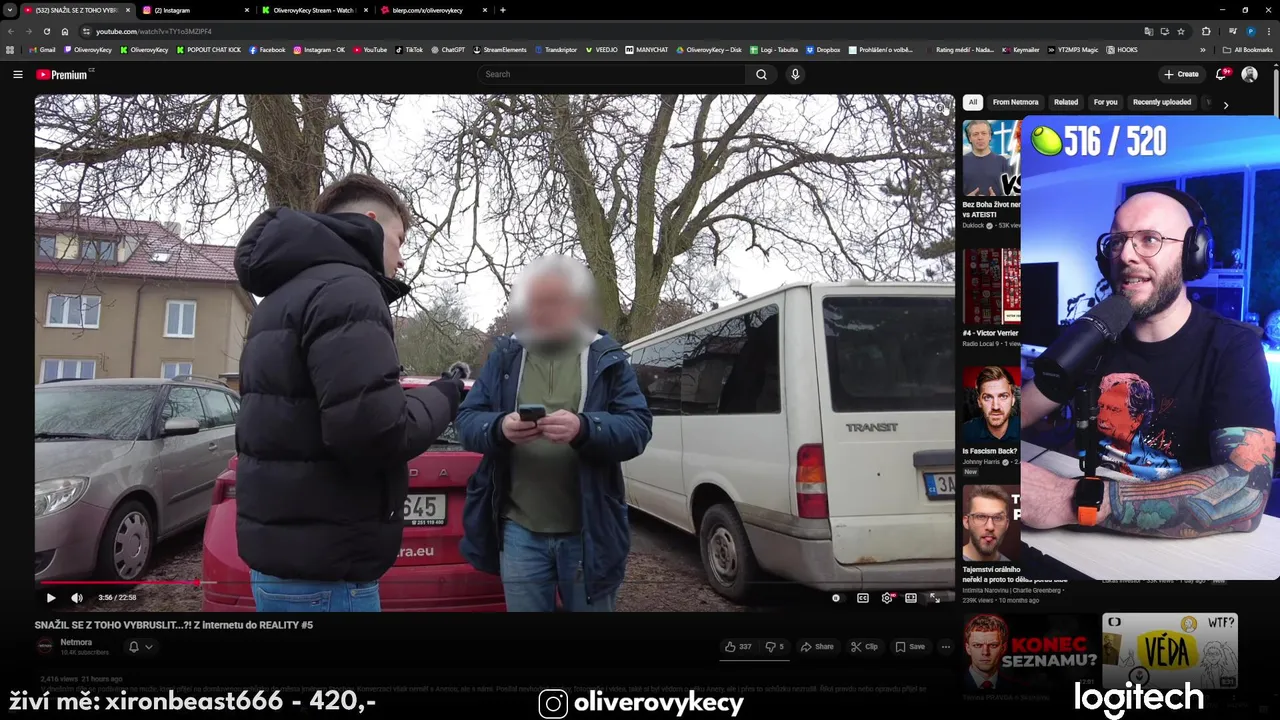Go to browser home page

65,31
